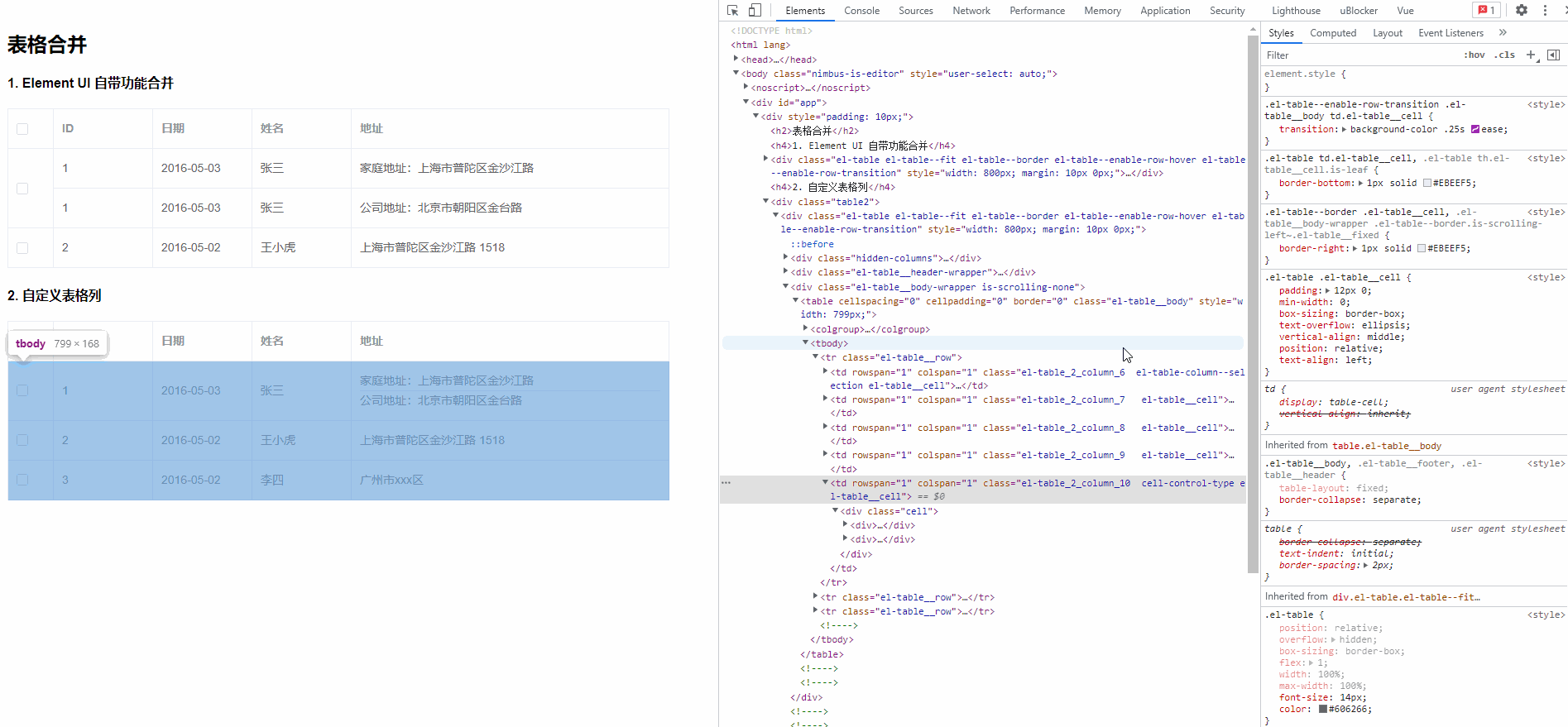This screenshot has height=727, width=1568.
Task: Show more Styles pane tabs chevron
Action: (x=1503, y=32)
